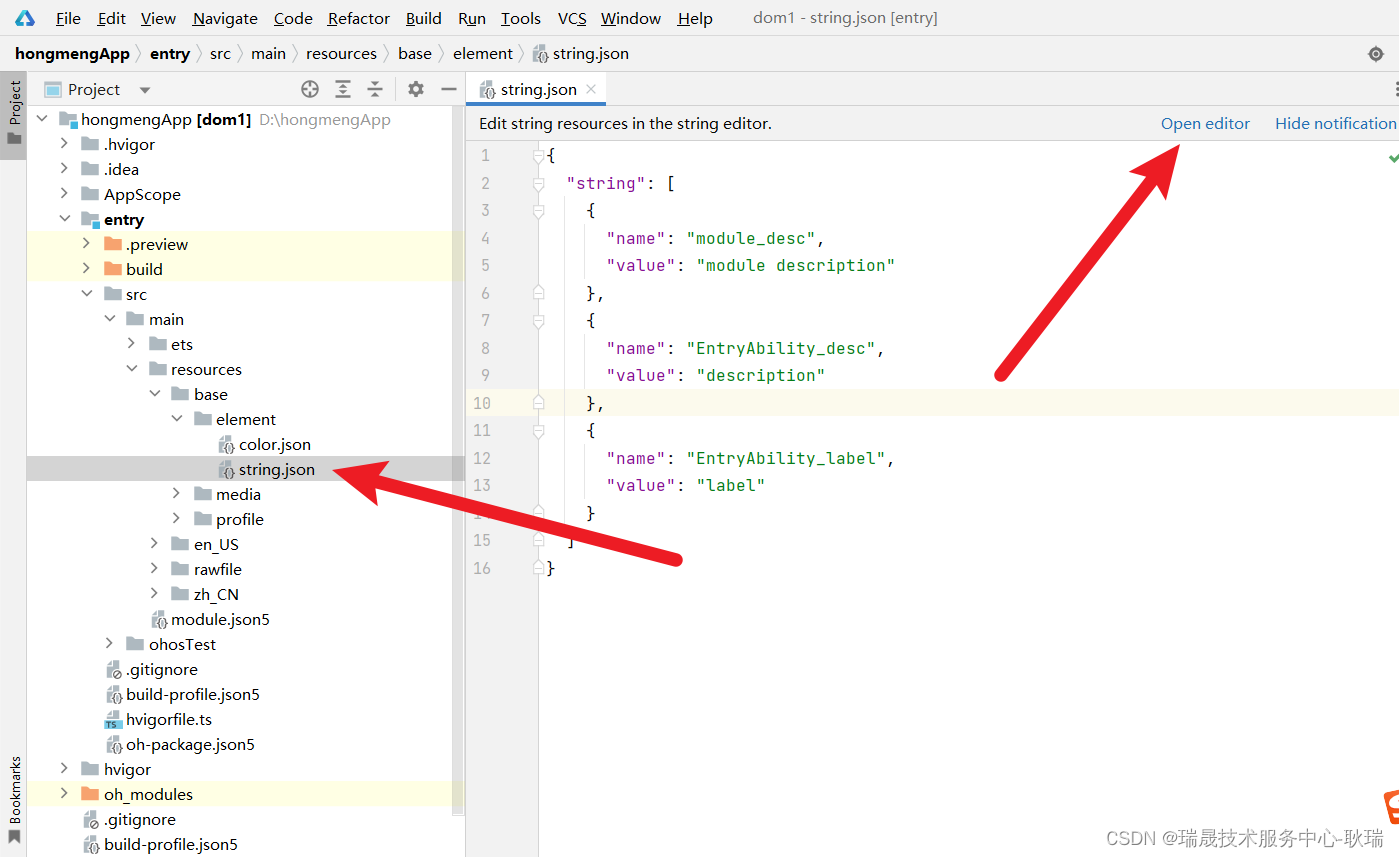
Task: Expand the AppScope folder
Action: click(x=64, y=194)
